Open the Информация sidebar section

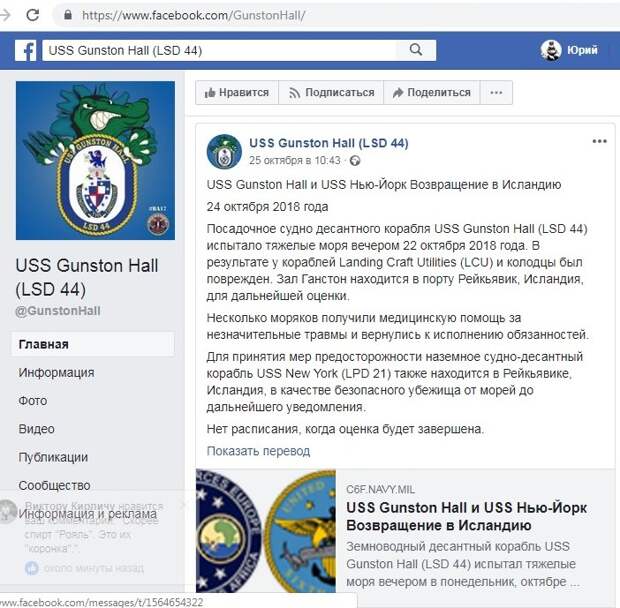click(x=56, y=372)
